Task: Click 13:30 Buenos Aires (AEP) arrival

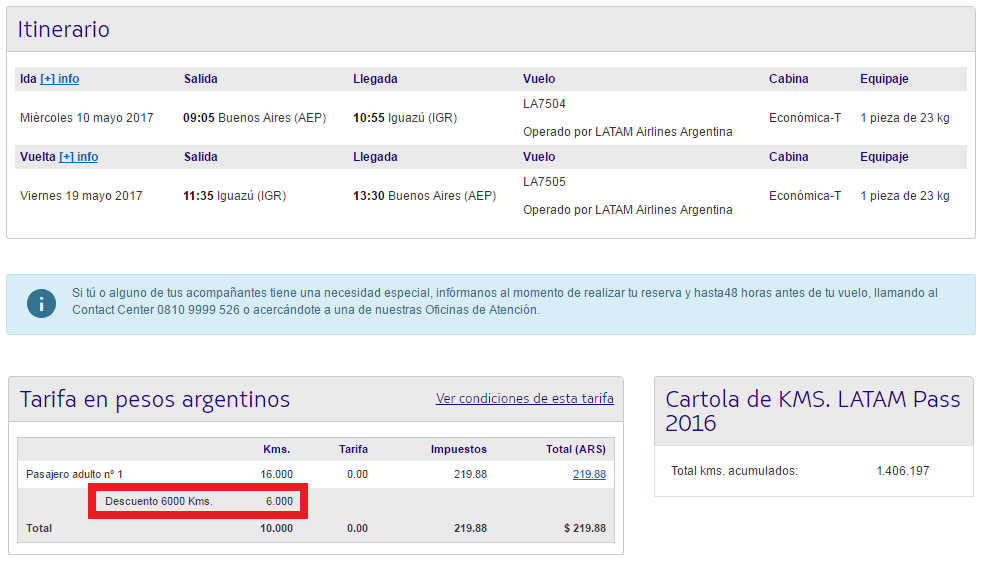Action: point(425,196)
